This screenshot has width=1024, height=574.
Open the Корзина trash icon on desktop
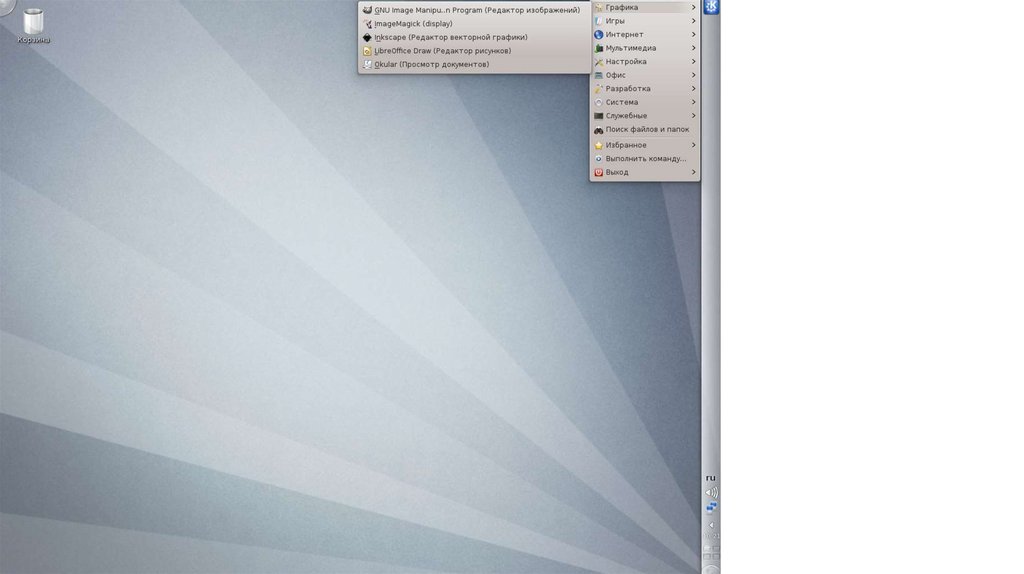point(33,24)
